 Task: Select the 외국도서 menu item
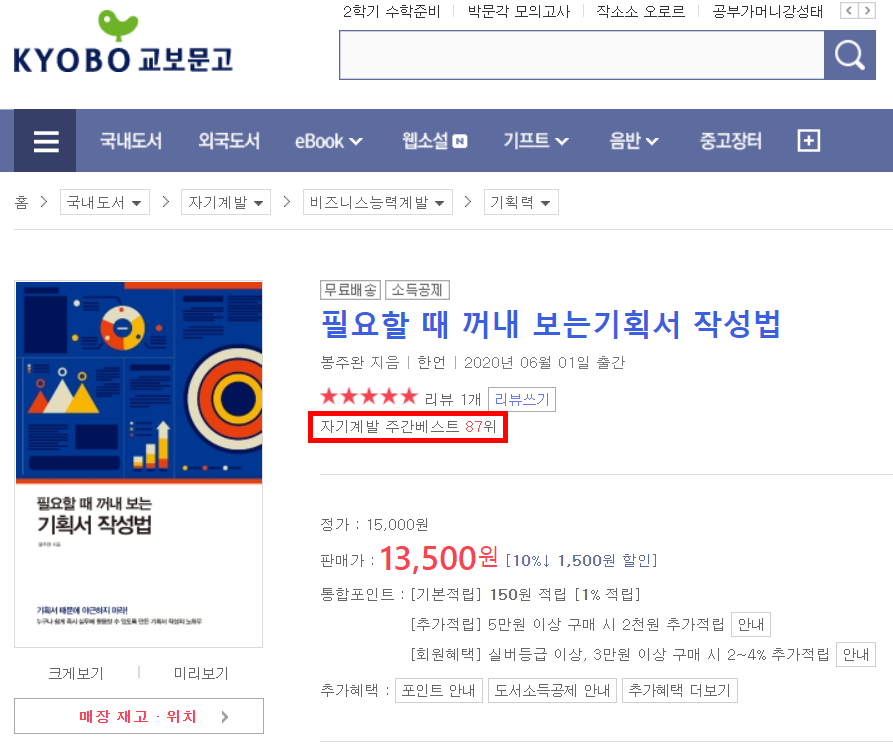(x=229, y=141)
